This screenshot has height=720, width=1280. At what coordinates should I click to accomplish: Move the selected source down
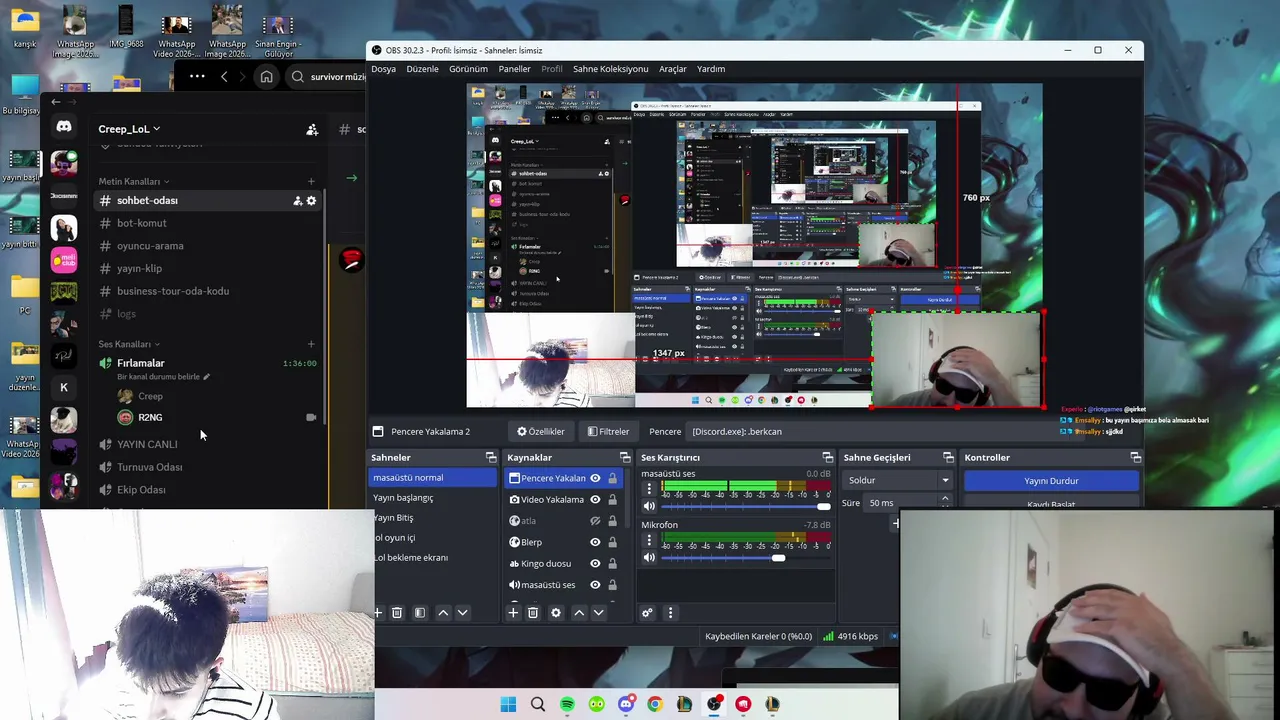[x=598, y=613]
